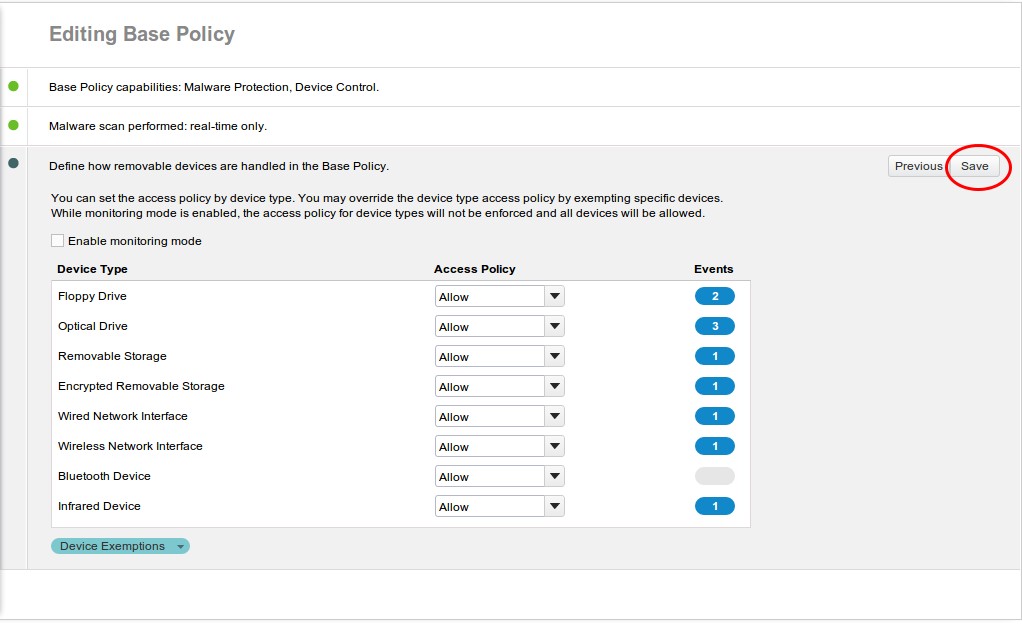View Optical Drive events badge showing 3

coord(714,326)
